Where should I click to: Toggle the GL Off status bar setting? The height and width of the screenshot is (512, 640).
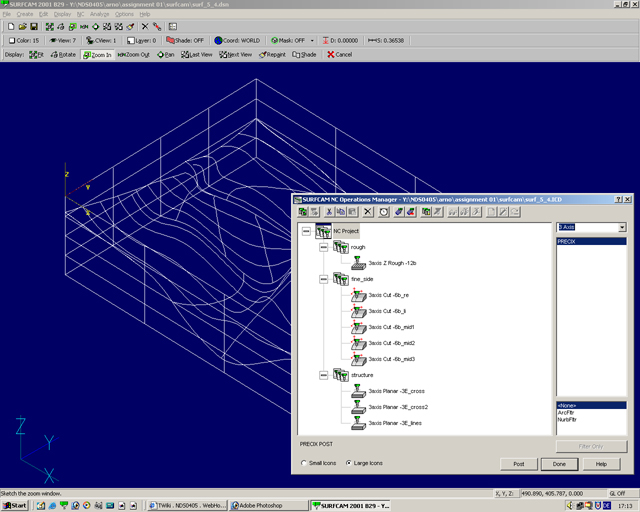(x=617, y=494)
